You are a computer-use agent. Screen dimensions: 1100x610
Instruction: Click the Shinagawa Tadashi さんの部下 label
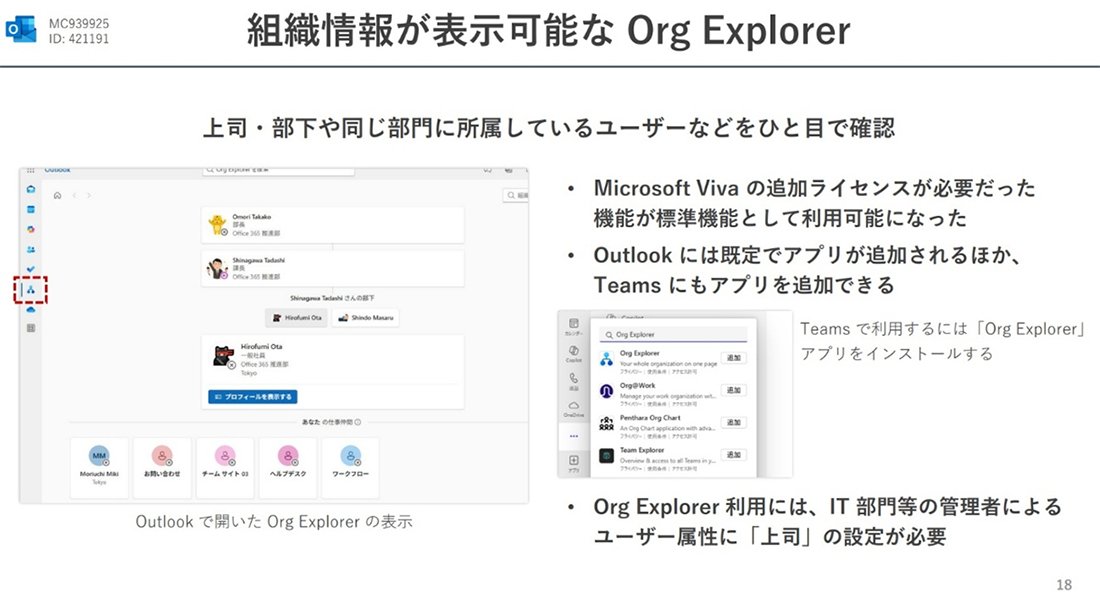[x=333, y=298]
